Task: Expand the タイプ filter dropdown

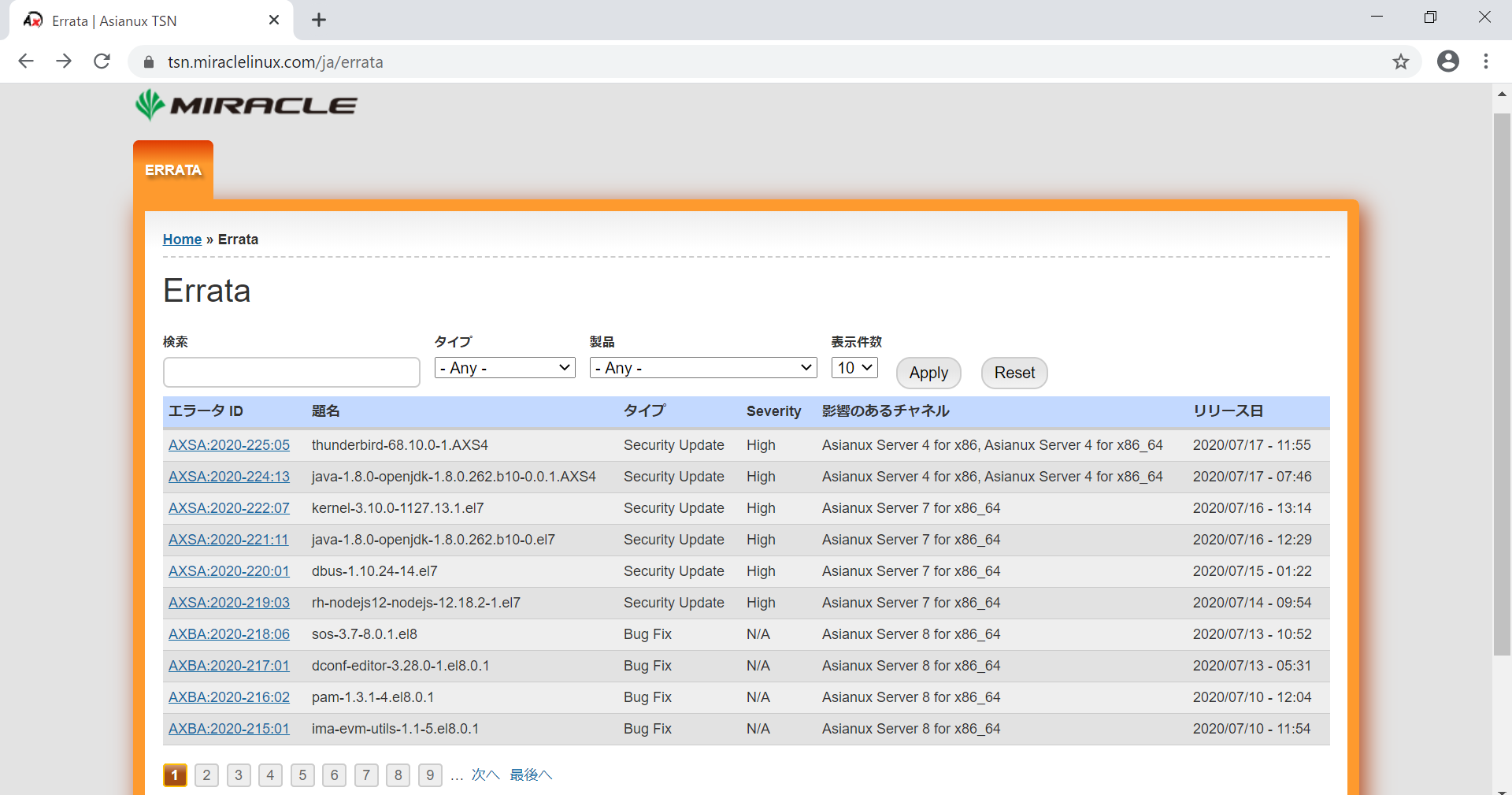Action: click(505, 368)
